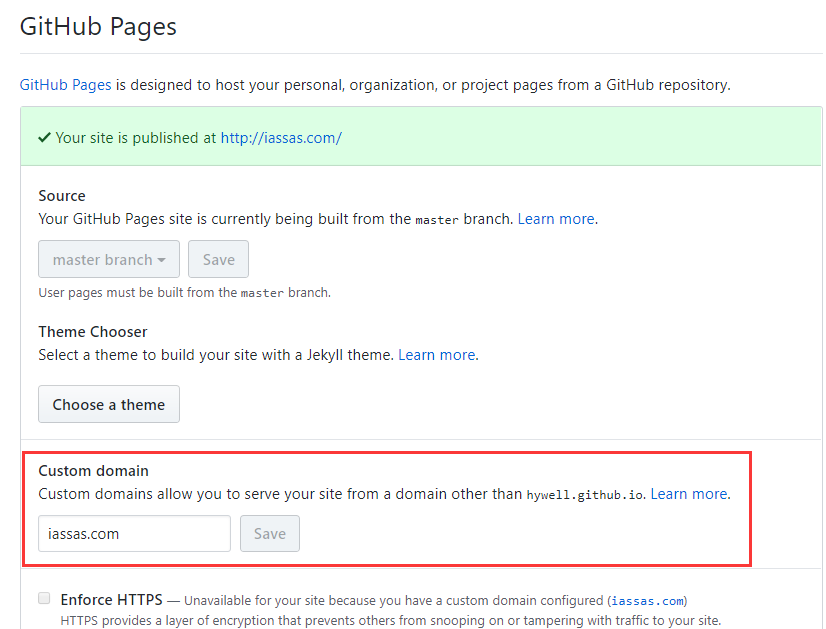This screenshot has height=629, width=826.
Task: Click Save next to the branch selector
Action: click(x=218, y=258)
